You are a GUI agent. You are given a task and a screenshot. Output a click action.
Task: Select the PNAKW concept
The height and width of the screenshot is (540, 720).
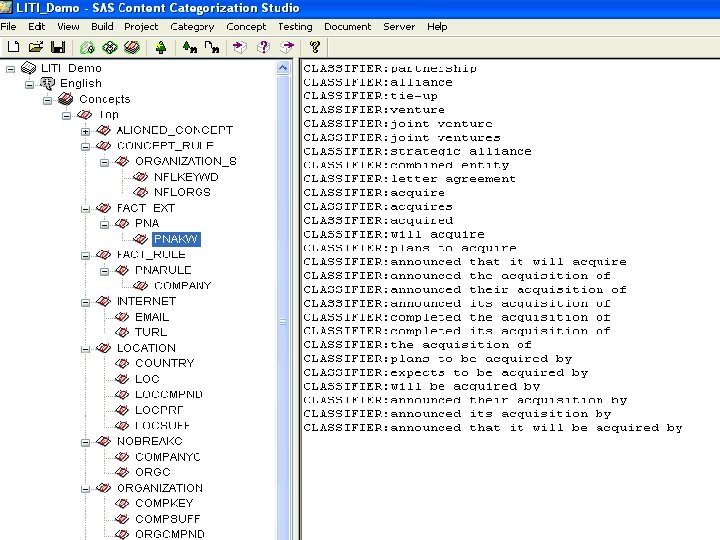(x=176, y=239)
